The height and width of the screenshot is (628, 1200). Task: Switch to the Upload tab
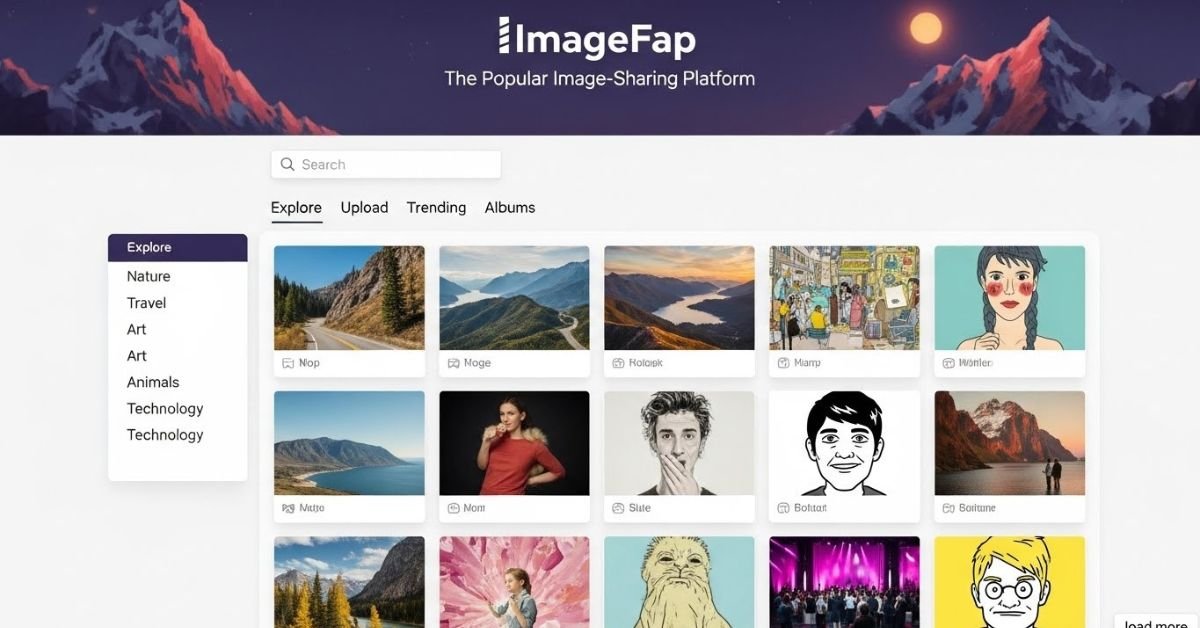point(364,208)
